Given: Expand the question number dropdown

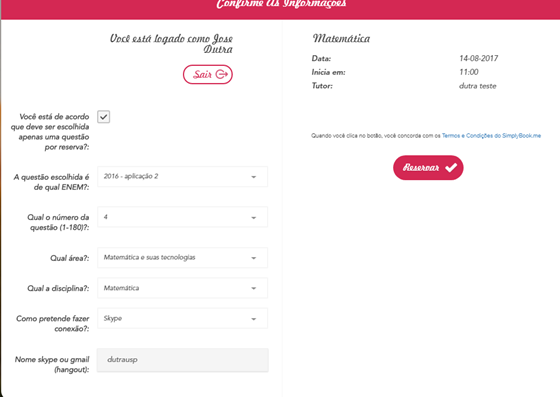Looking at the screenshot, I should 182,217.
